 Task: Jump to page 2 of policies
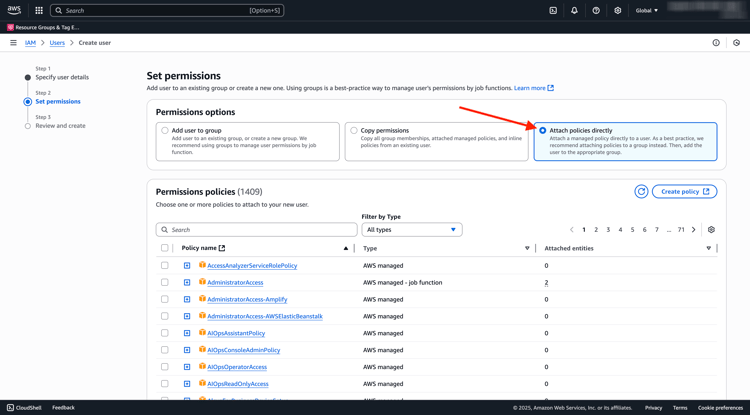click(596, 229)
